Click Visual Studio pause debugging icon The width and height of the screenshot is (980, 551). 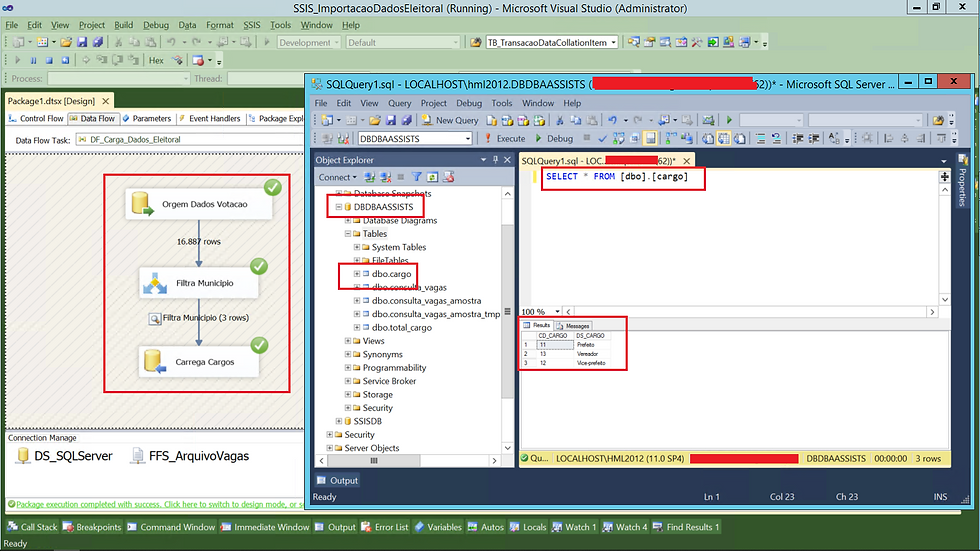[33, 61]
